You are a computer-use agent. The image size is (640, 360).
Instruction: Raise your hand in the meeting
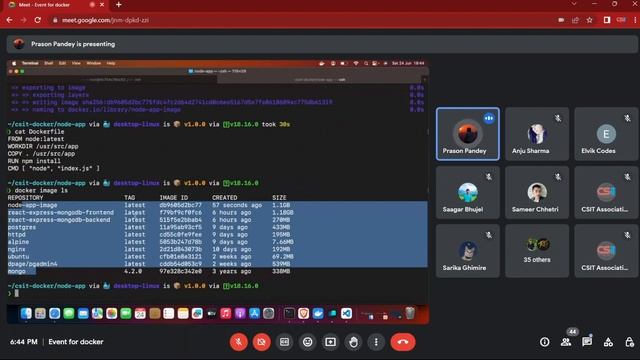[353, 342]
